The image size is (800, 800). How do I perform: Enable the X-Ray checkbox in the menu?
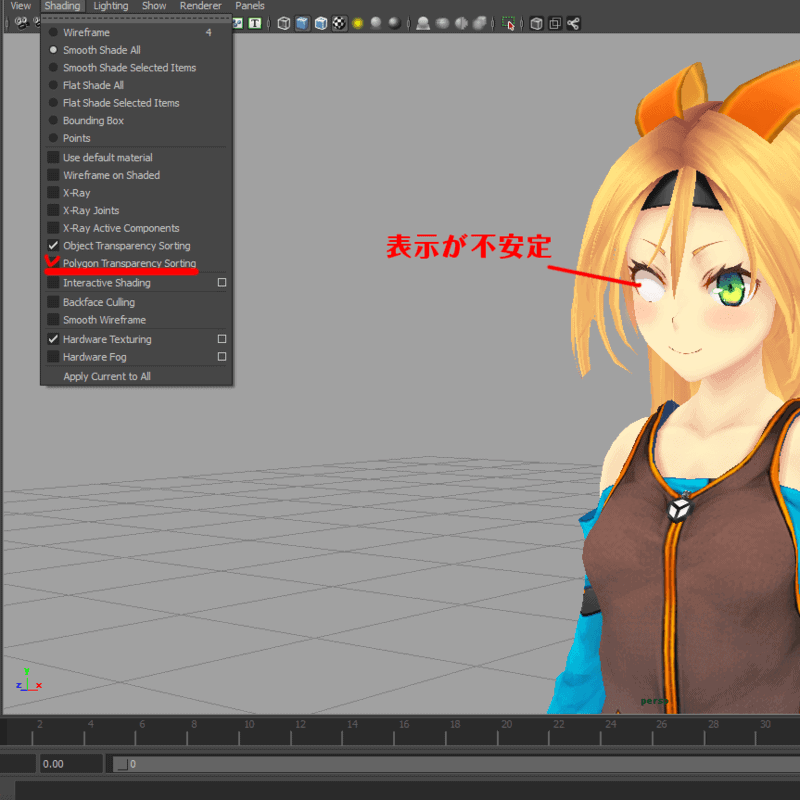click(54, 193)
